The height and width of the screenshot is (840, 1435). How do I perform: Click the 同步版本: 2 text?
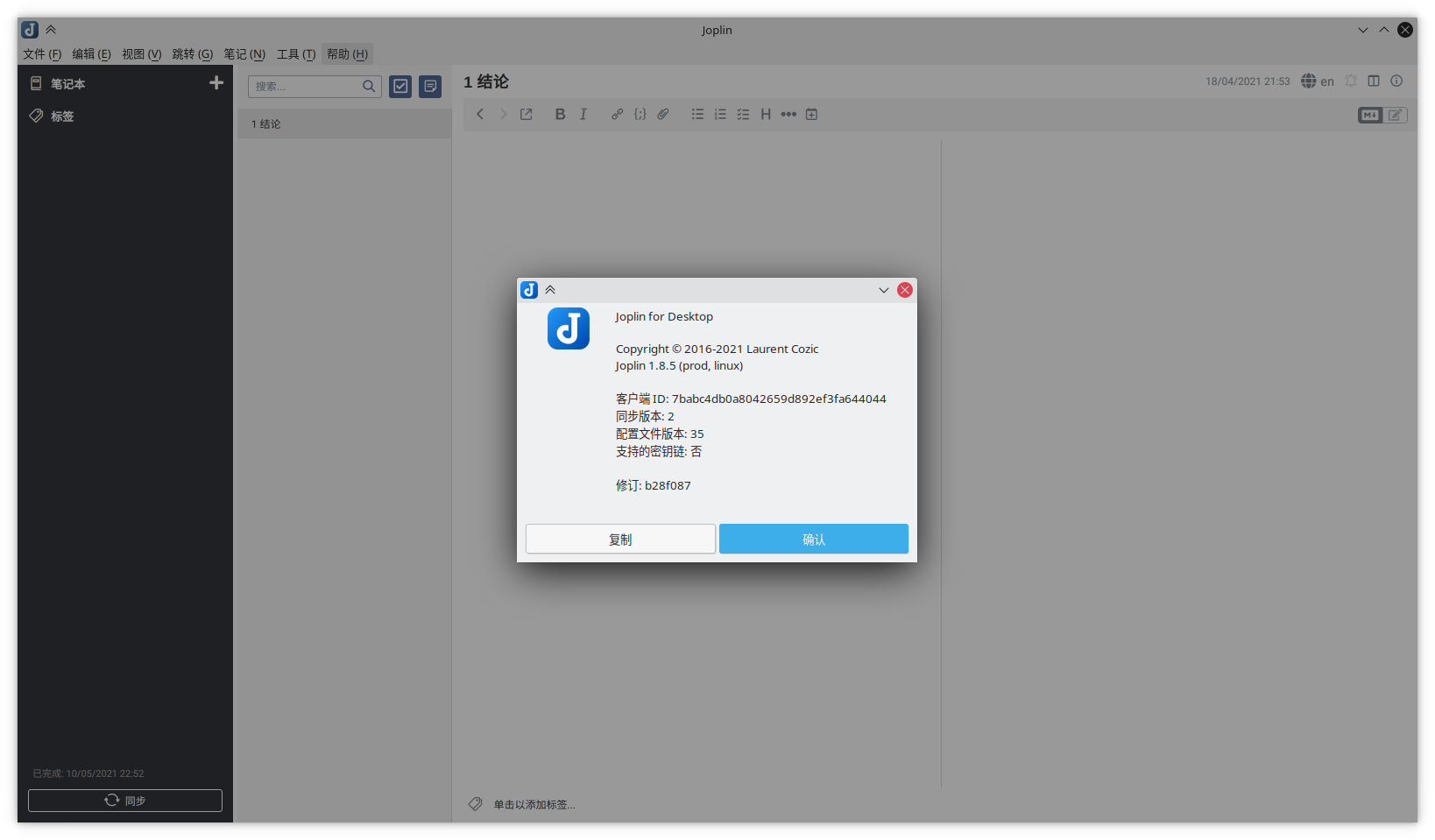coord(645,416)
